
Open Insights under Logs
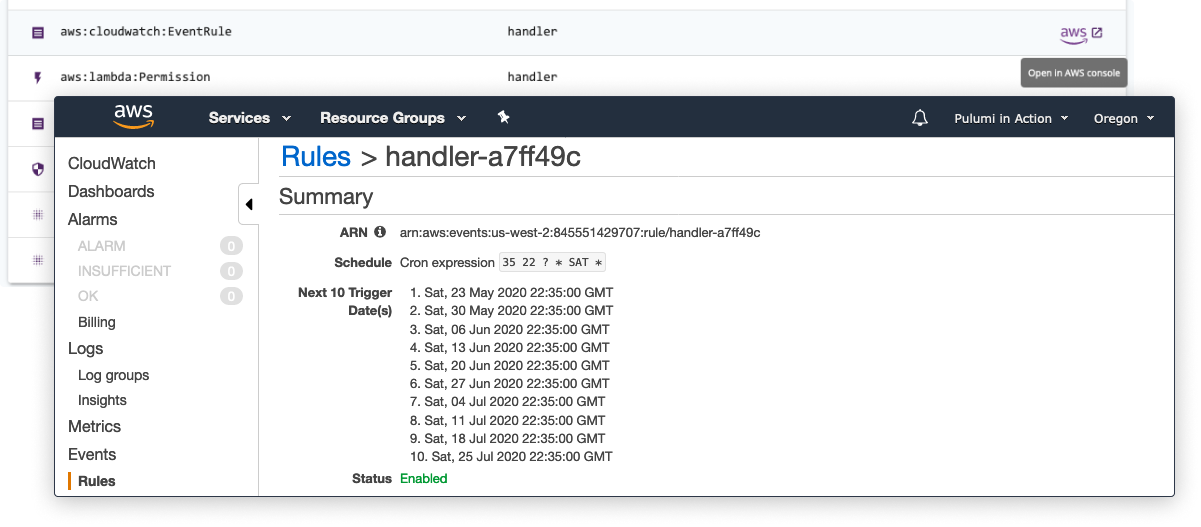pos(102,400)
